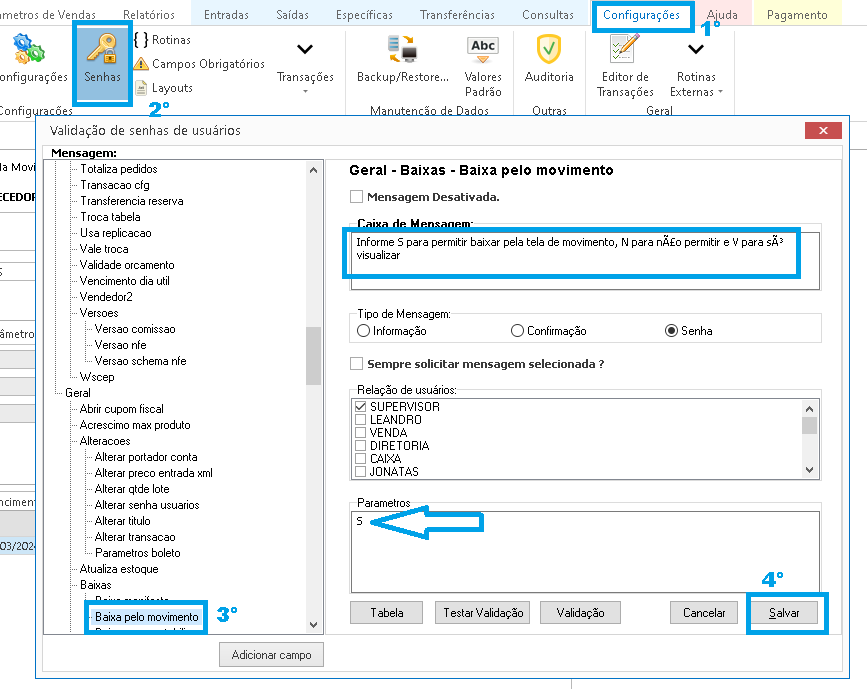Open Rotinas curly braces icon

click(141, 39)
